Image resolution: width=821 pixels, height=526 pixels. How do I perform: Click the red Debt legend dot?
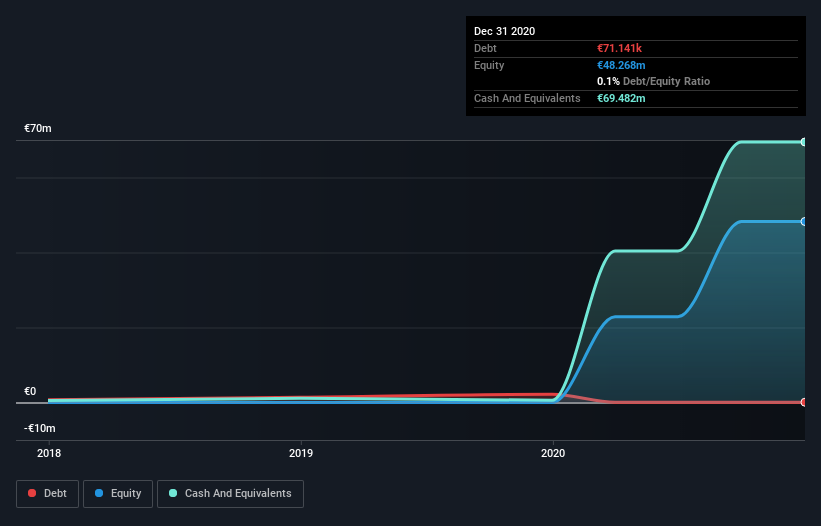[x=32, y=493]
